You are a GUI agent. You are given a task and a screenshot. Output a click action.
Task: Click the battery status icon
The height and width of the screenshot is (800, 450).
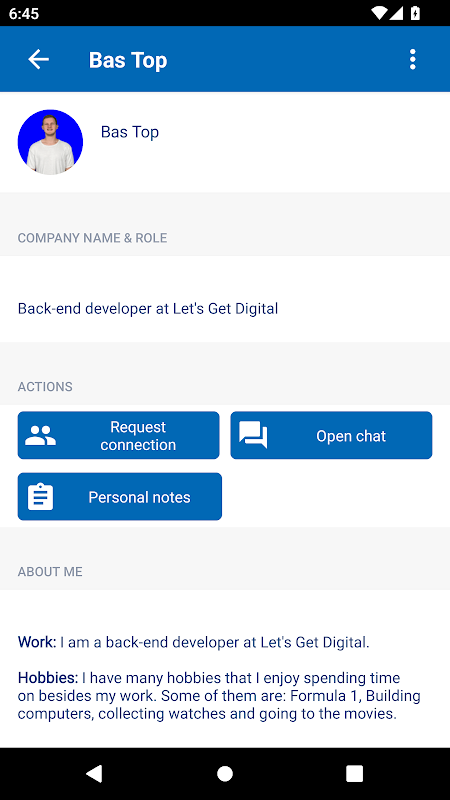[x=416, y=13]
